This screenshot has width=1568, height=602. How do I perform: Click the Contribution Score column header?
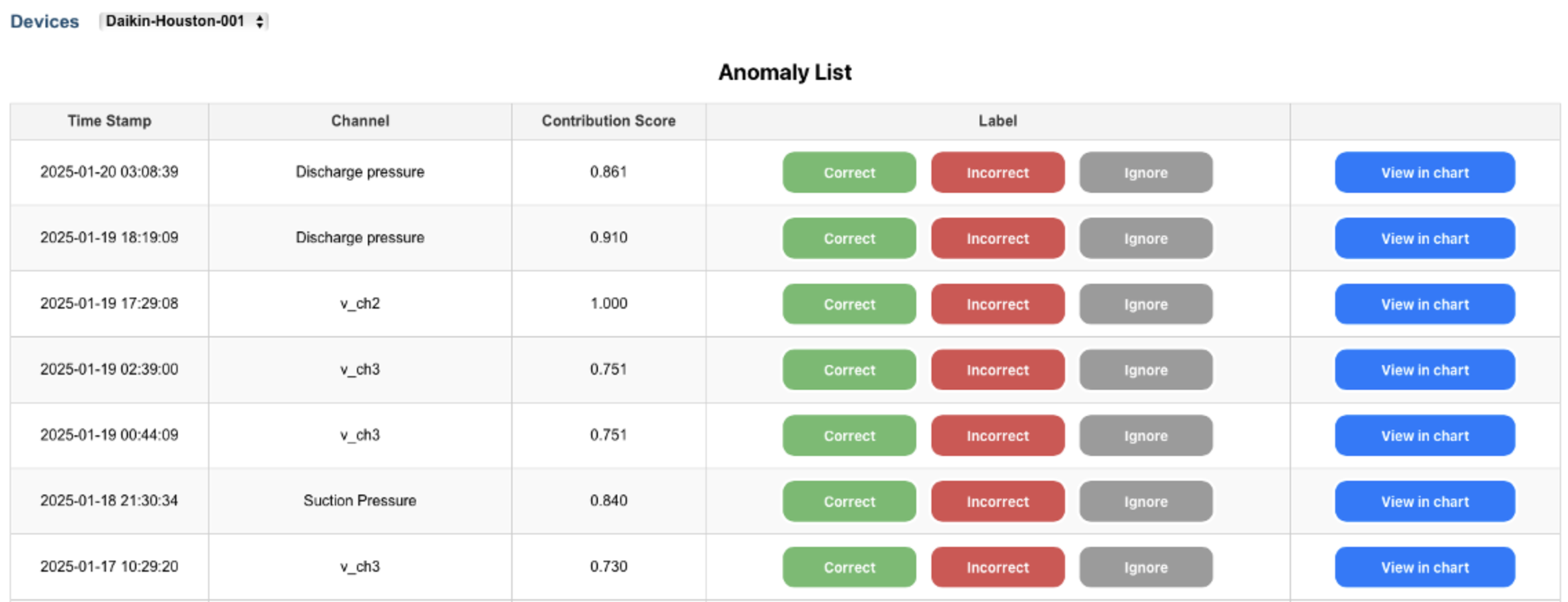pos(608,121)
